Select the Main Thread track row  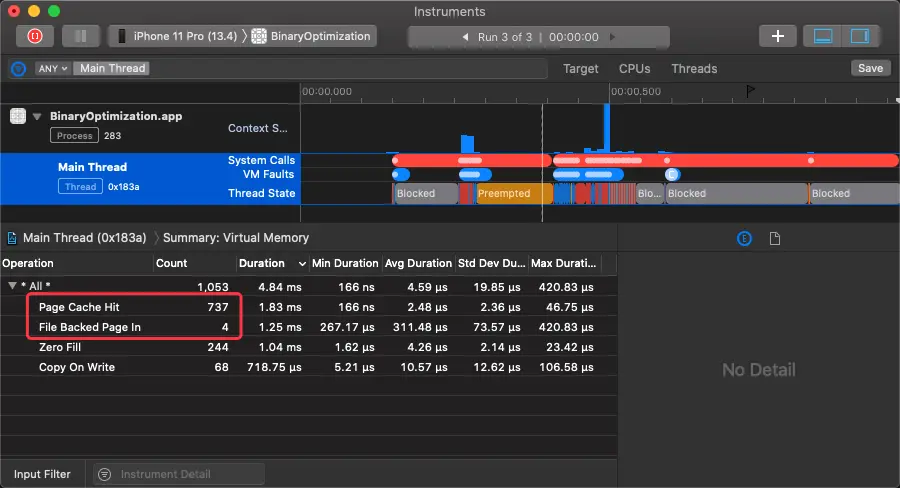(150, 179)
